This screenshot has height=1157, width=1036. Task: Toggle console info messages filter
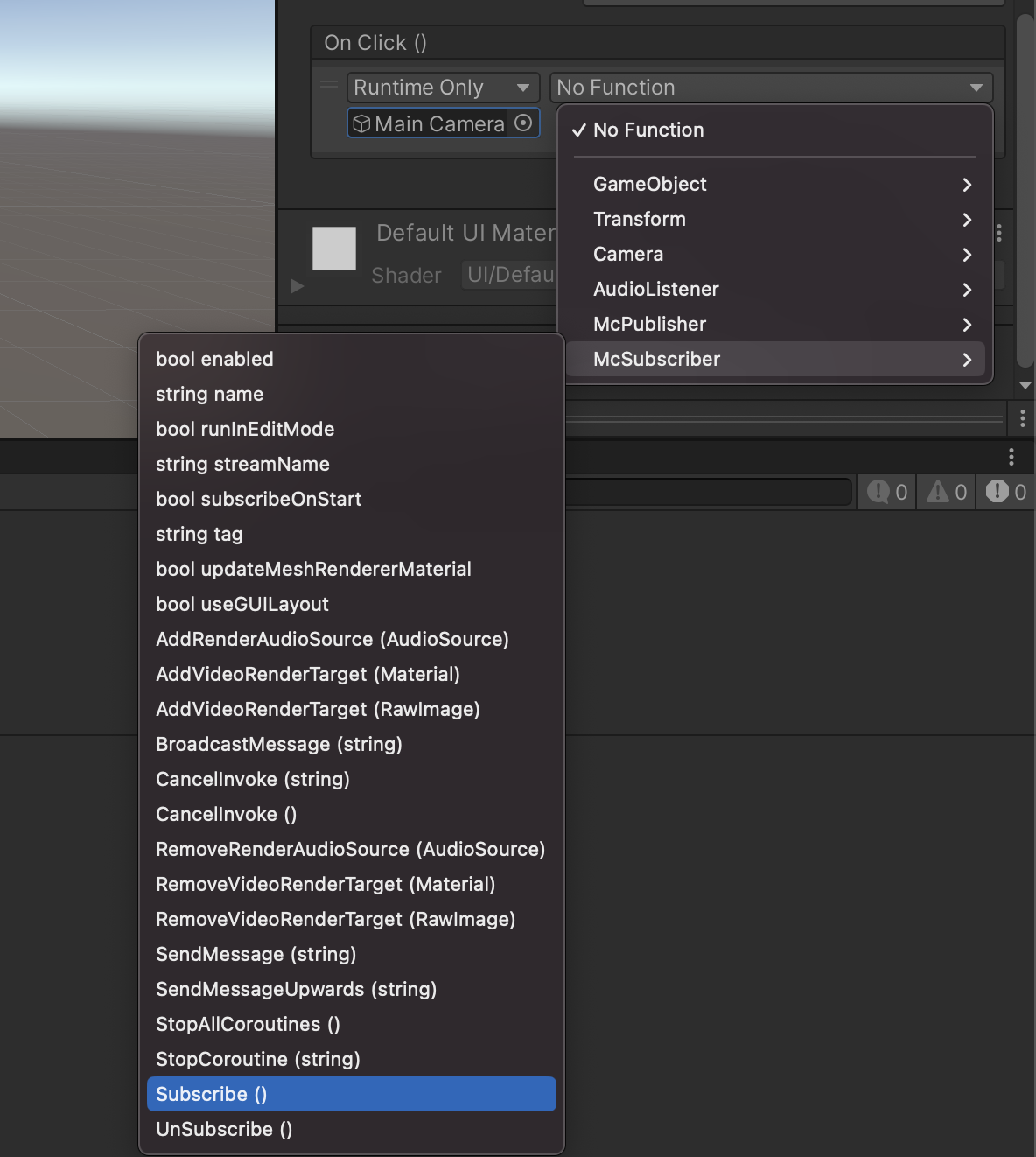coord(886,492)
